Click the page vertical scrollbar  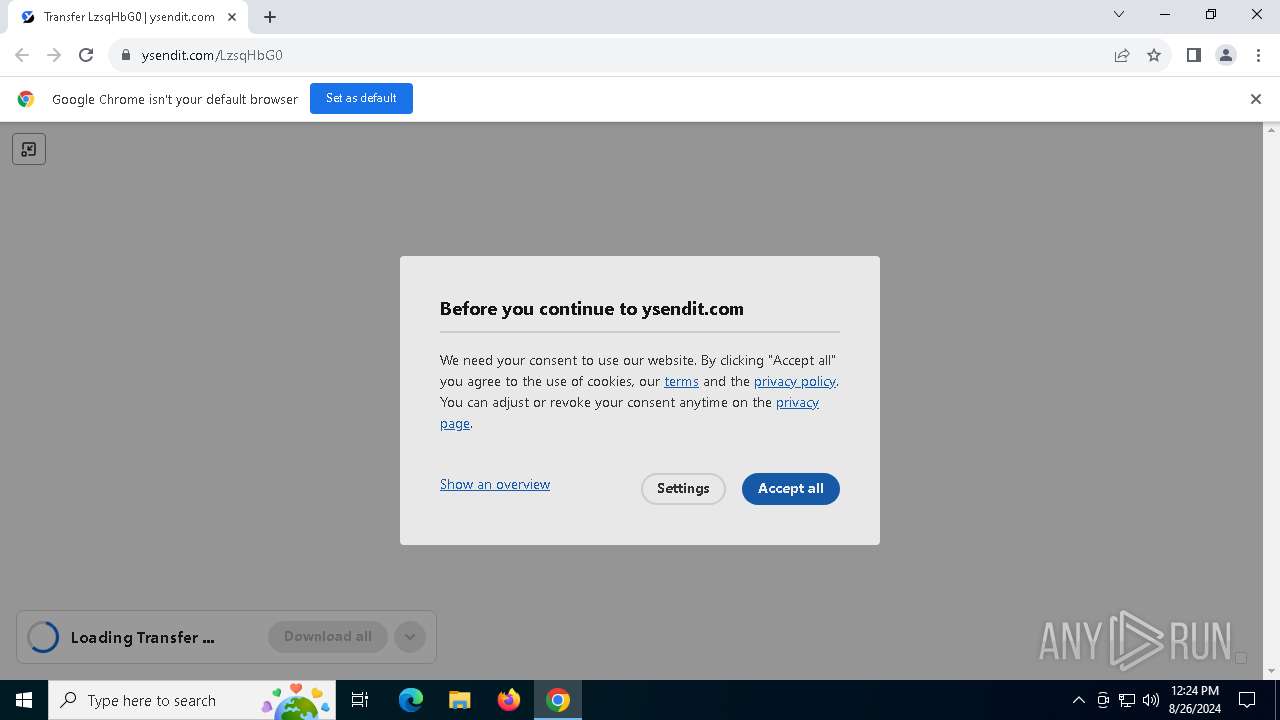click(x=1272, y=400)
